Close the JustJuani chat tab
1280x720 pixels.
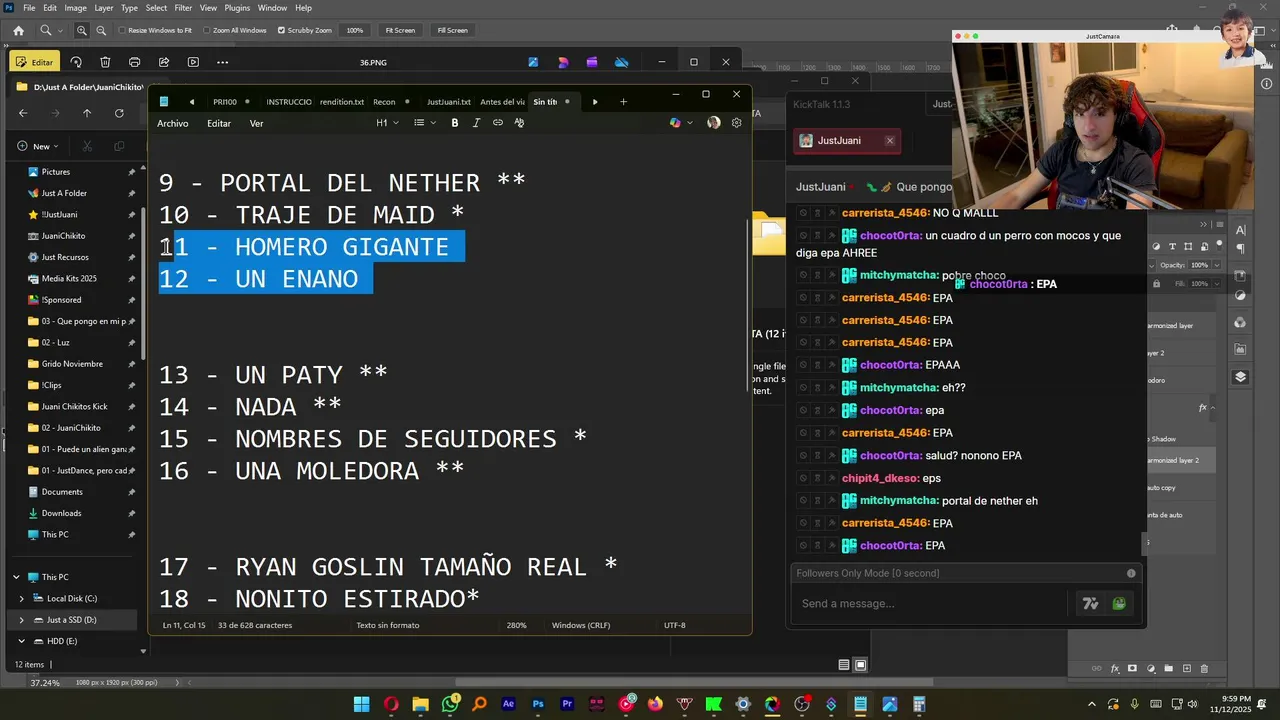point(890,141)
